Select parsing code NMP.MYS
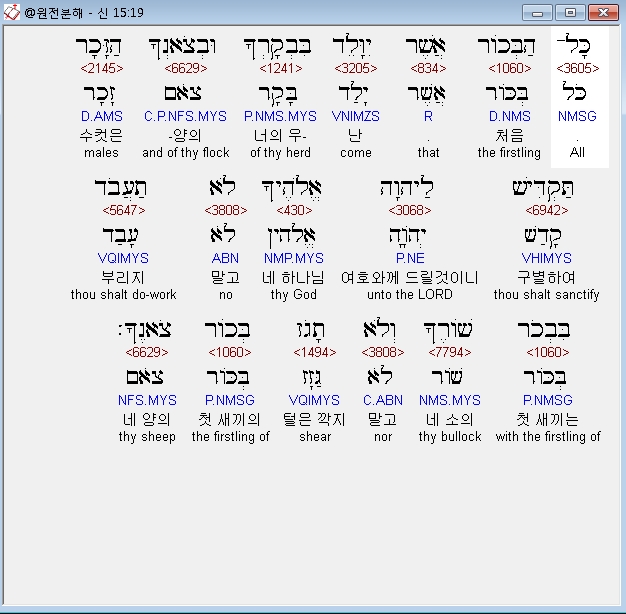The height and width of the screenshot is (614, 626). [x=294, y=258]
